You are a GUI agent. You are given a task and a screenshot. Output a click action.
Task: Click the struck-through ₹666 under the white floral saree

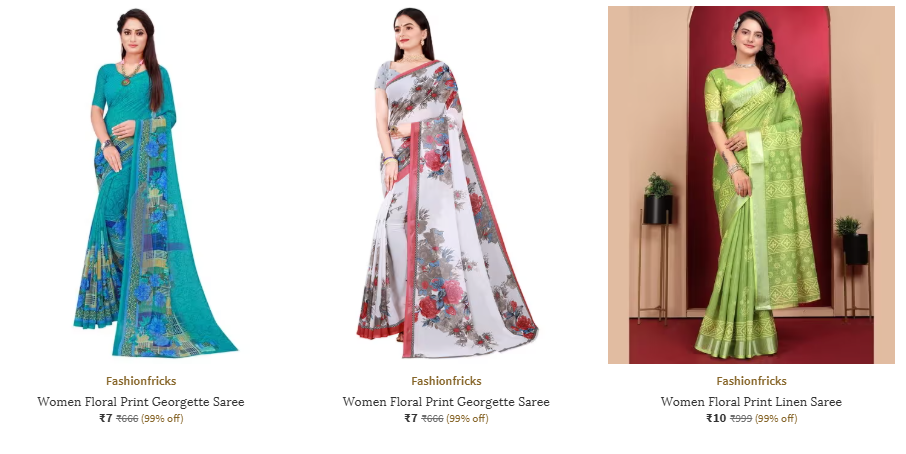tap(432, 419)
